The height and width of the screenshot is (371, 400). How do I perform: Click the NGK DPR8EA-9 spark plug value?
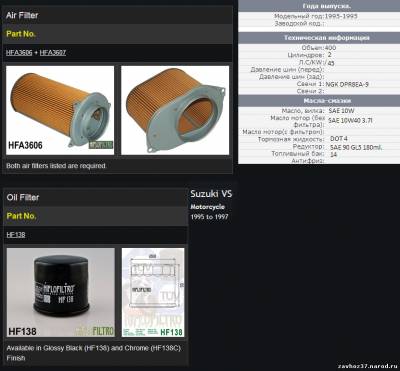point(347,85)
